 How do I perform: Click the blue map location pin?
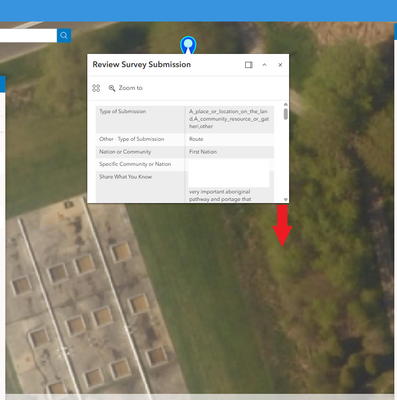pos(188,45)
